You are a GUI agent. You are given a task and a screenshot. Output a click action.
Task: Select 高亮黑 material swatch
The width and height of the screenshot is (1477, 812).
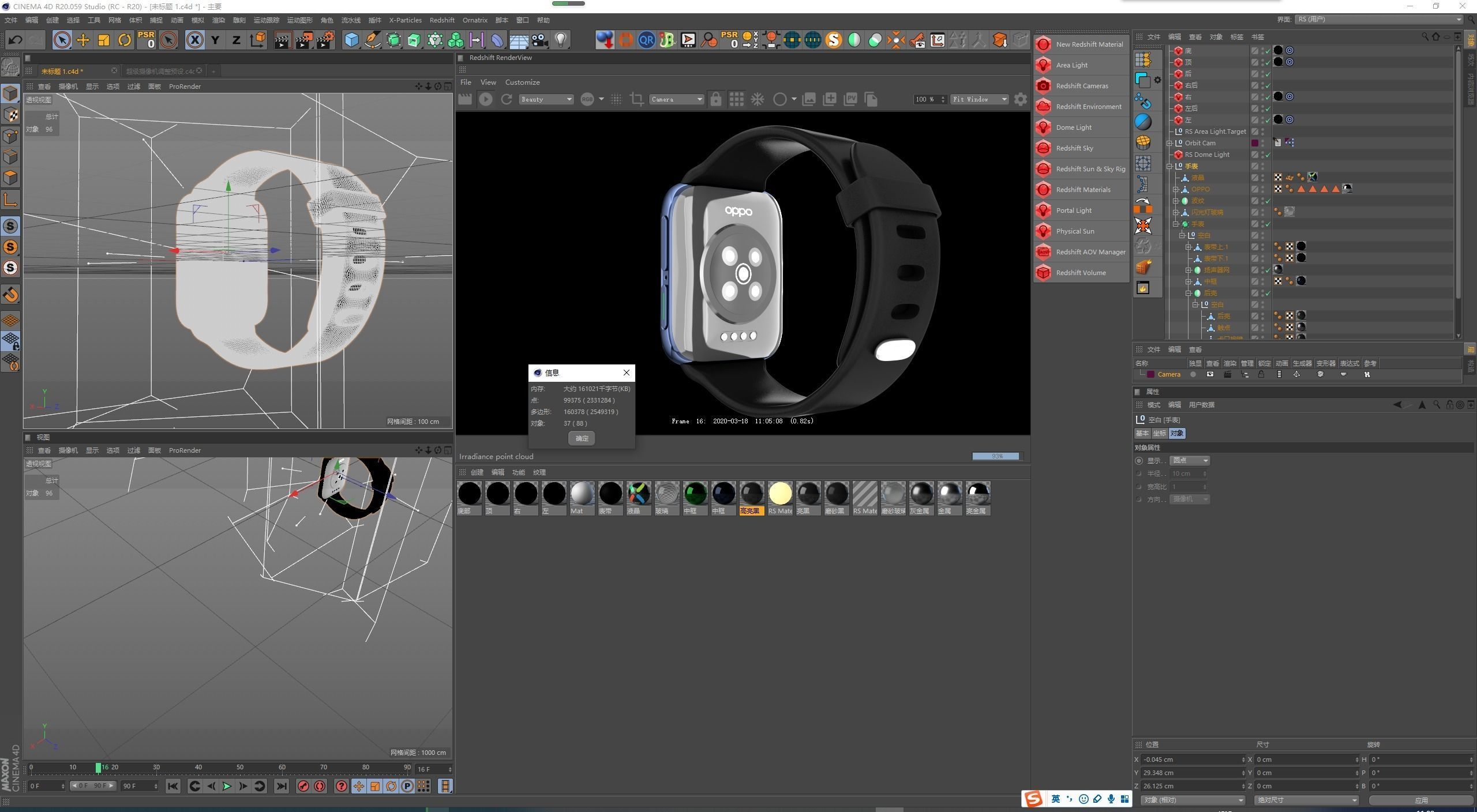tap(752, 498)
